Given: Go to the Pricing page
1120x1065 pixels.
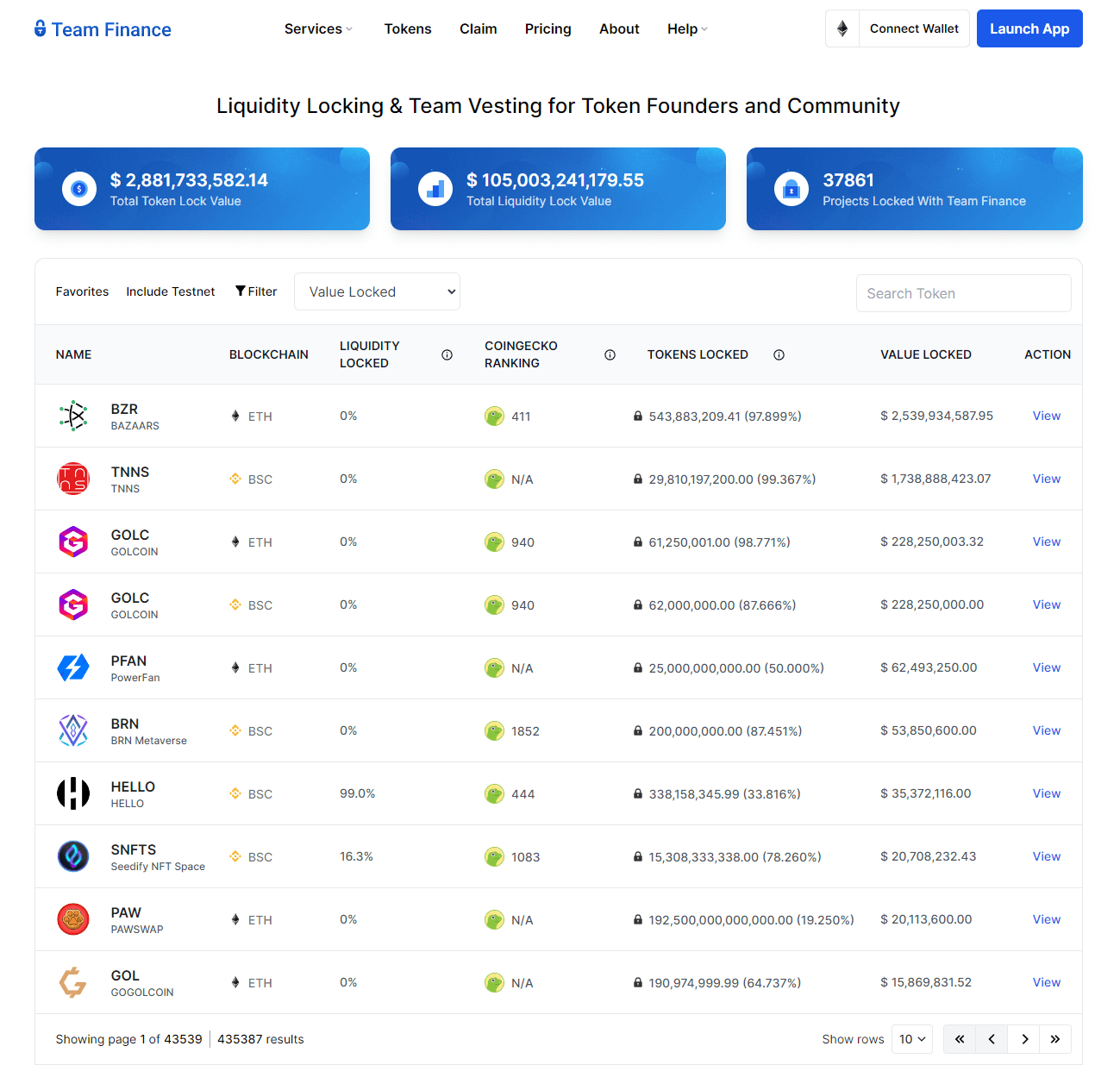Looking at the screenshot, I should pyautogui.click(x=547, y=28).
